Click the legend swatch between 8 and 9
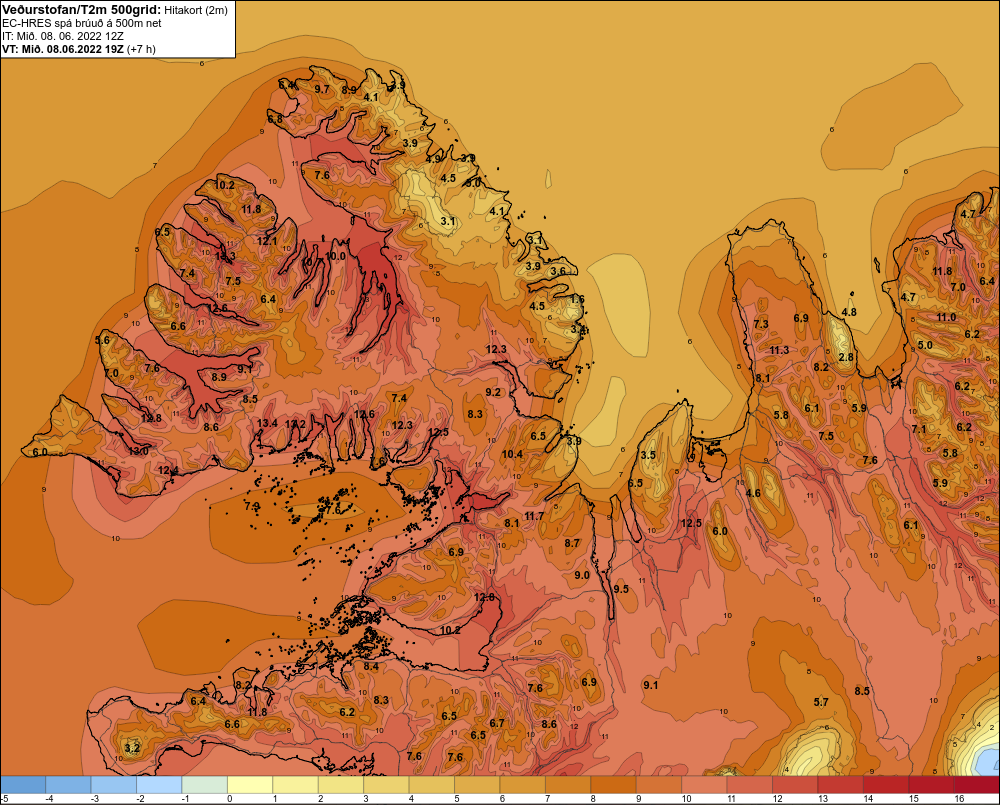The image size is (1000, 805). pos(614,784)
